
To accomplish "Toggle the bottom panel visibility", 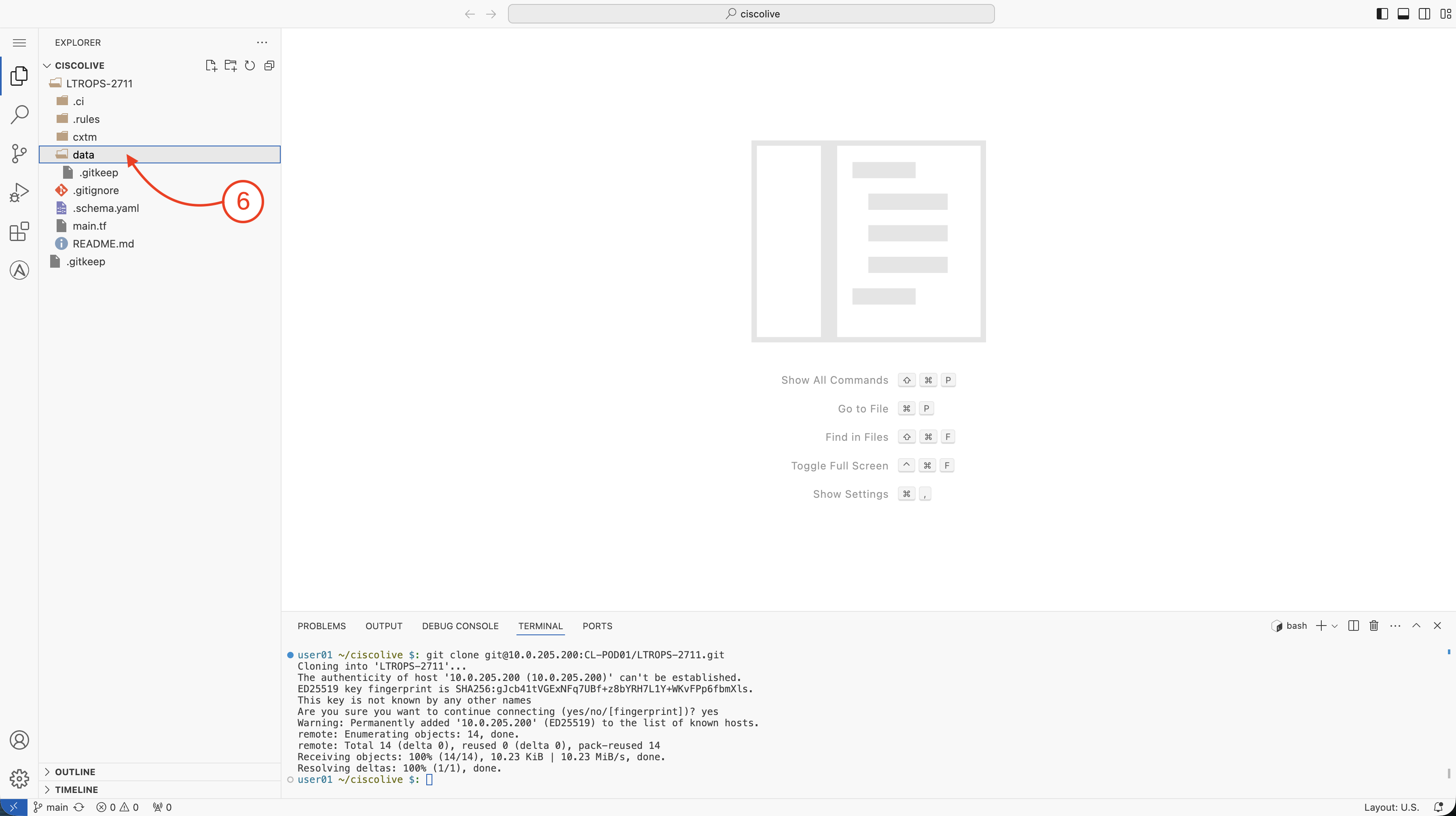I will coord(1403,14).
